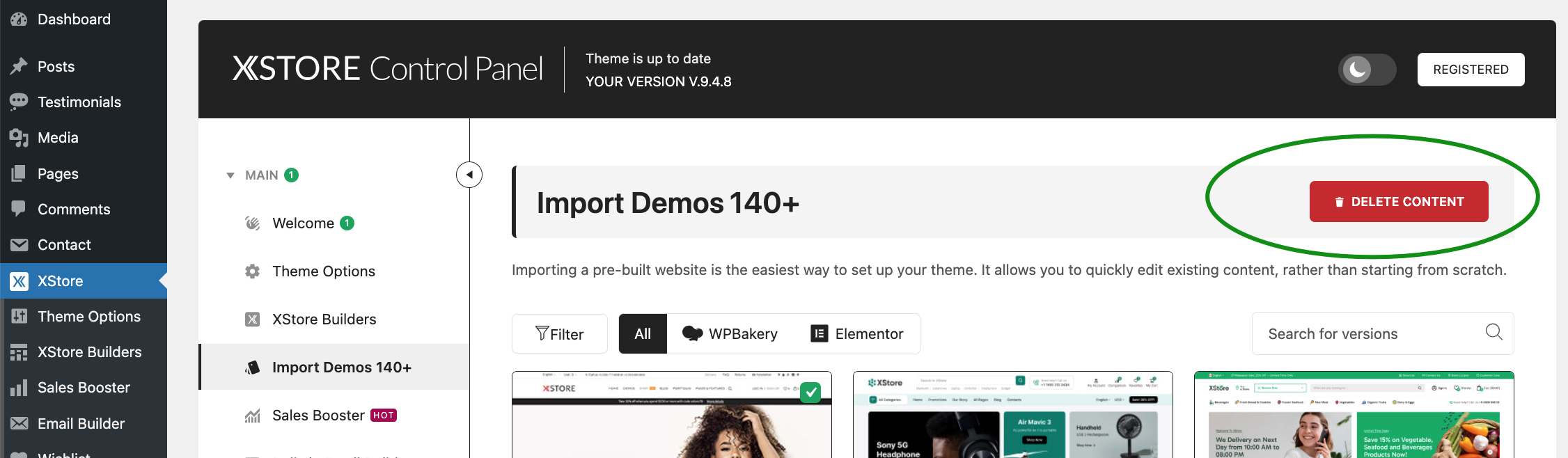Click the Import Demos icon in panel
This screenshot has width=1568, height=458.
tap(252, 368)
